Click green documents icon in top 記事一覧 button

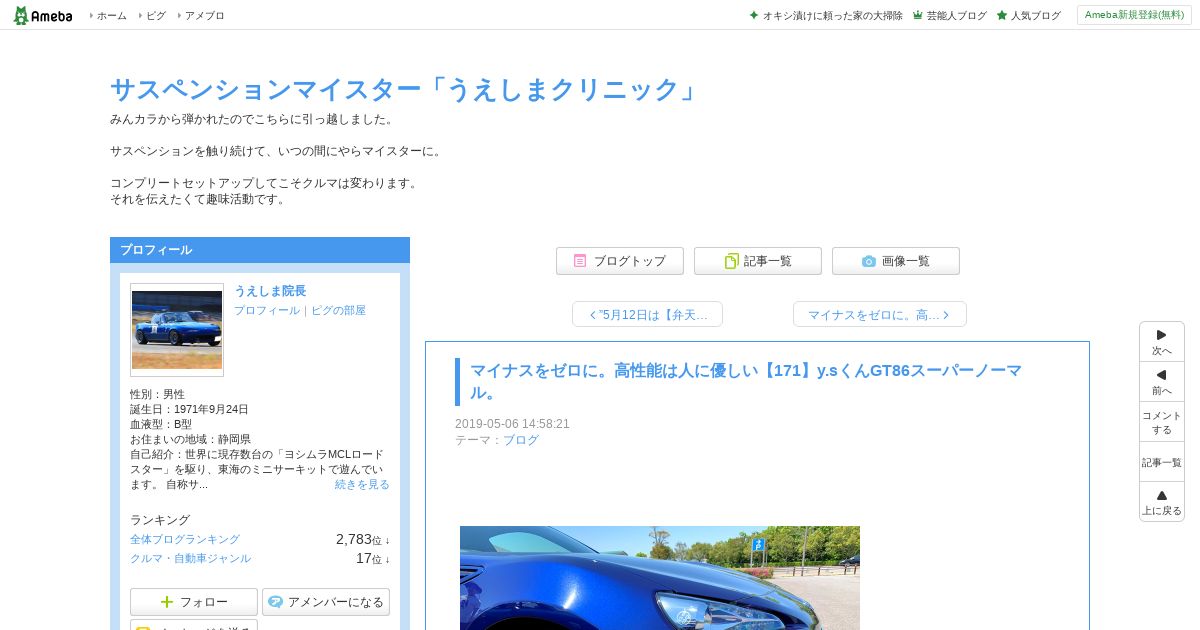[x=732, y=261]
